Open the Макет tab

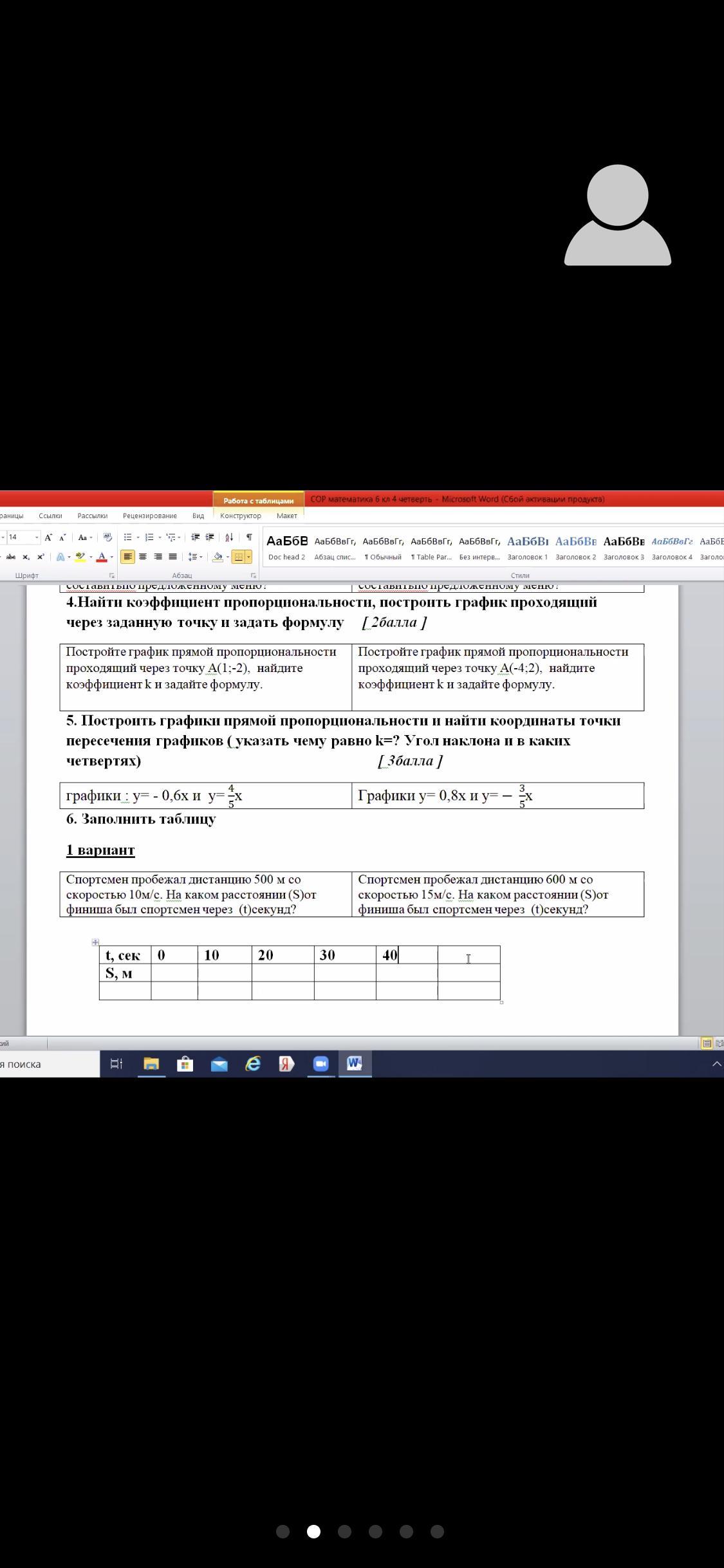[x=286, y=516]
